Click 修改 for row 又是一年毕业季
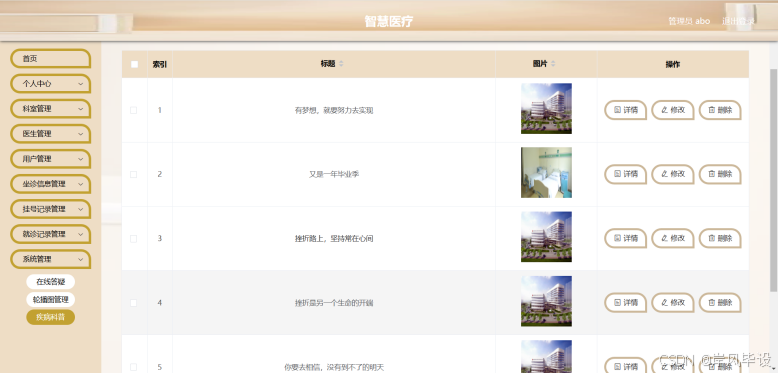The width and height of the screenshot is (778, 374). point(673,174)
